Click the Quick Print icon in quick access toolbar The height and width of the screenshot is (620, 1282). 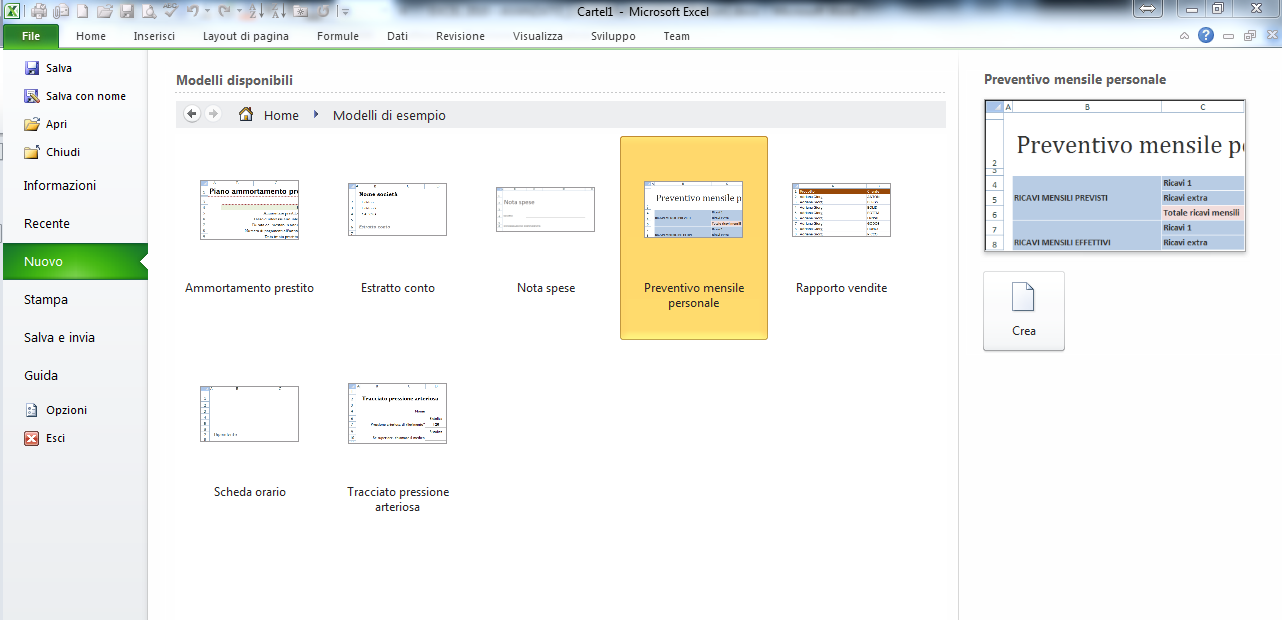pyautogui.click(x=39, y=11)
